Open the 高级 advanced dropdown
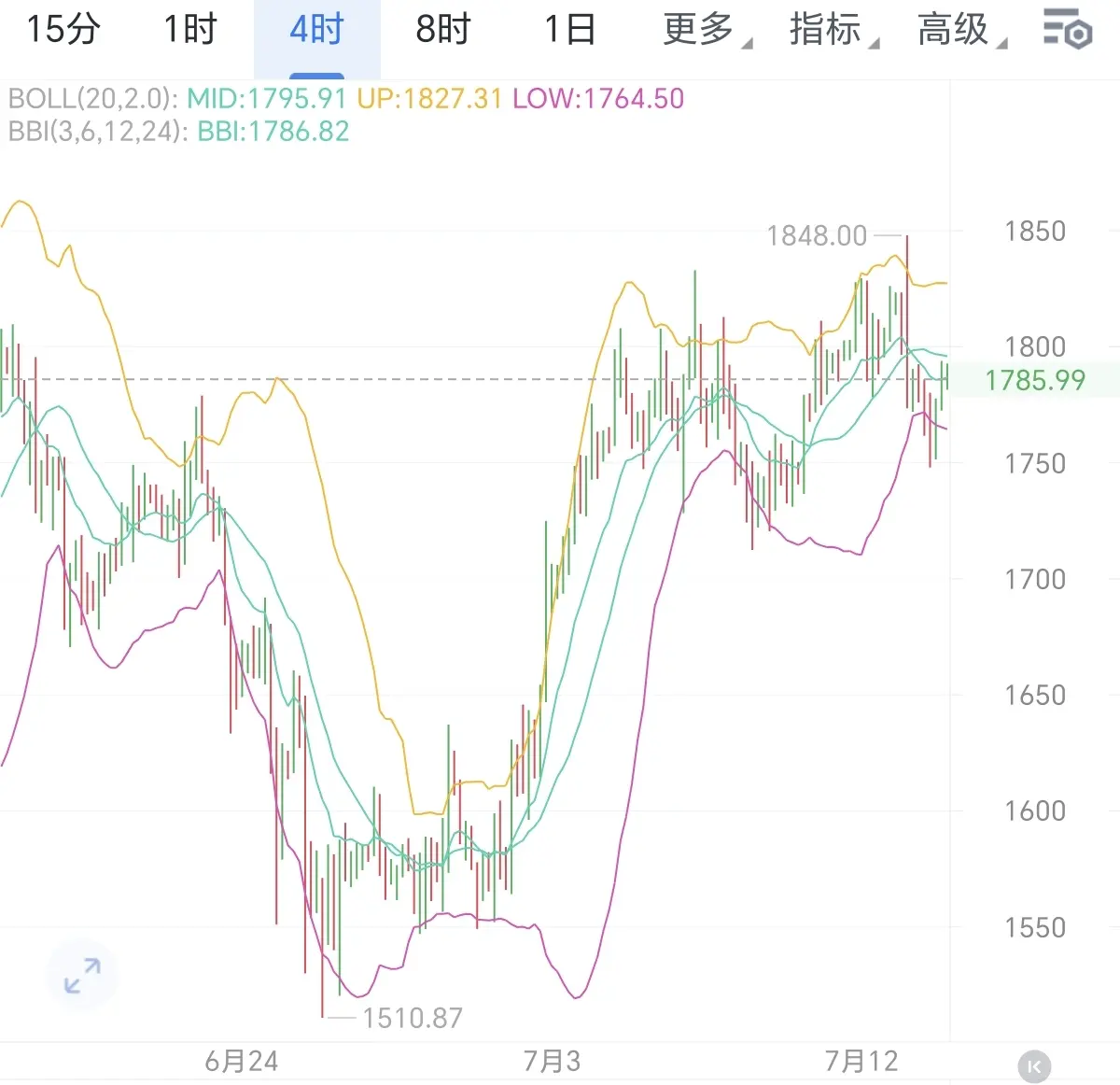This screenshot has width=1120, height=1085. pos(961,30)
